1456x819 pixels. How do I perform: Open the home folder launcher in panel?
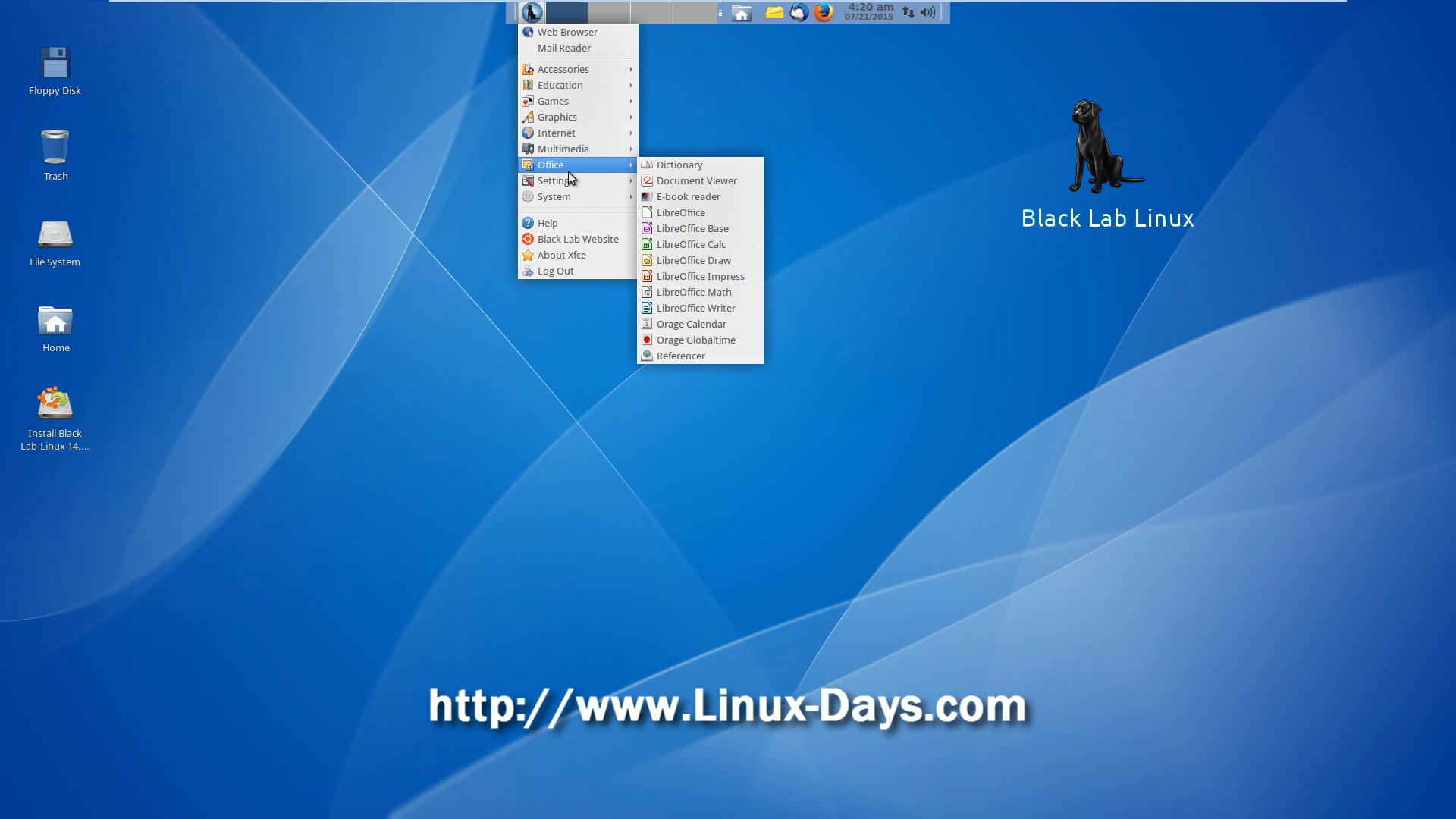742,13
